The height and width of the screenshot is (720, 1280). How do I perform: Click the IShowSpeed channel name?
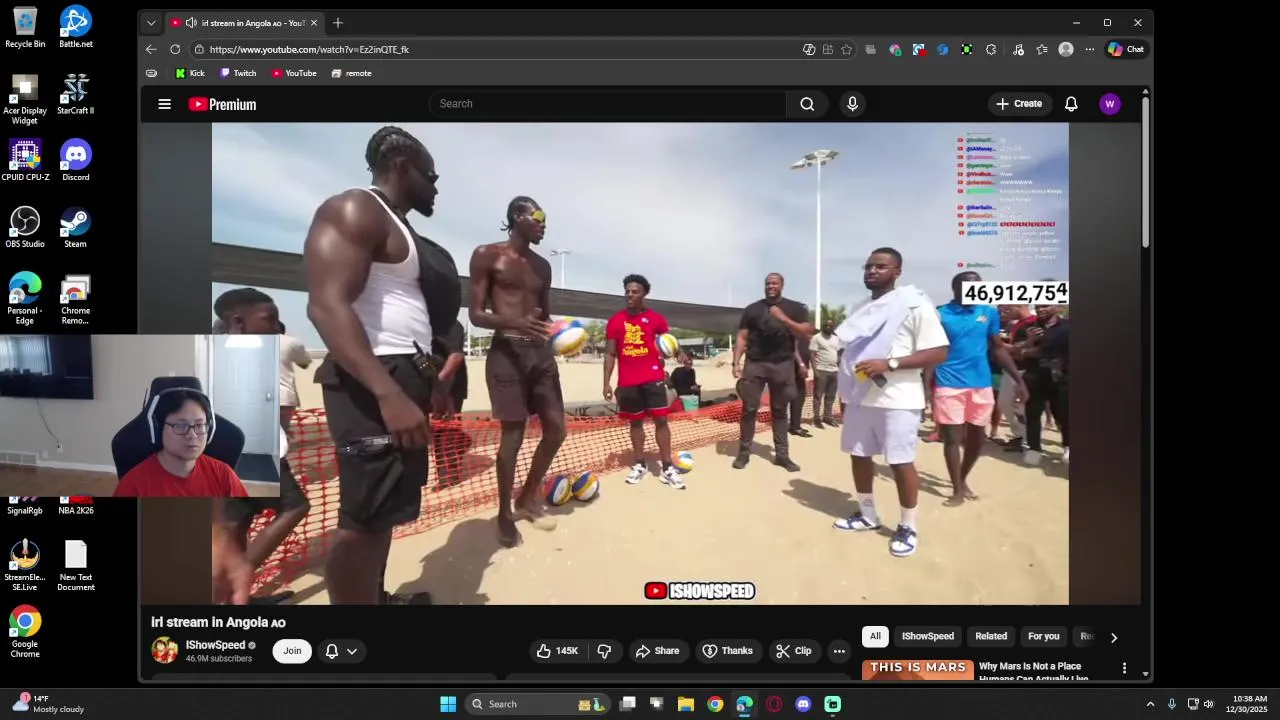click(x=215, y=645)
